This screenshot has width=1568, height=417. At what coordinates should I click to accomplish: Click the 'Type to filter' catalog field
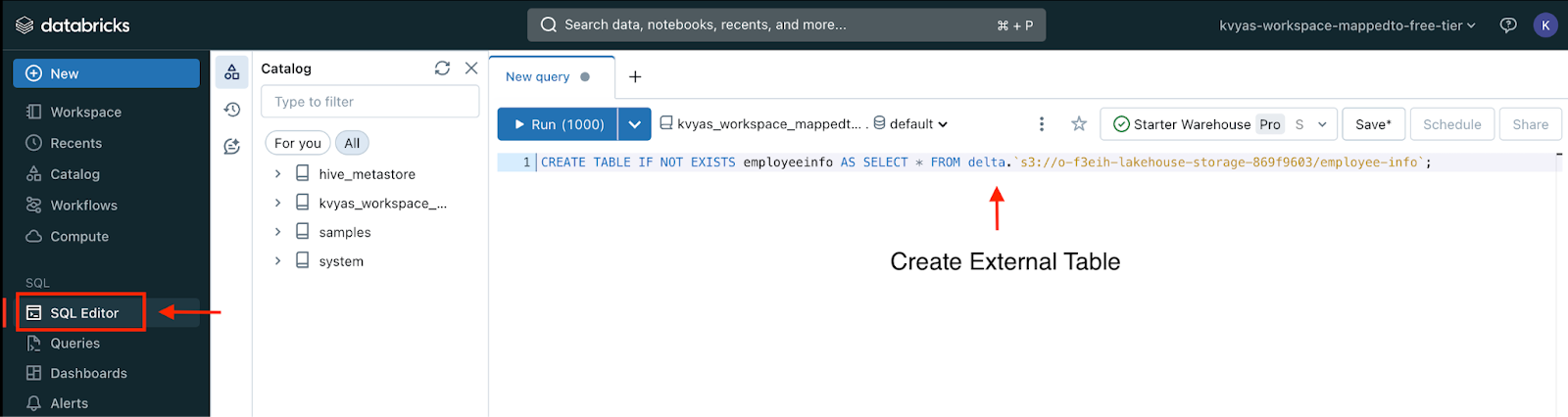point(369,102)
